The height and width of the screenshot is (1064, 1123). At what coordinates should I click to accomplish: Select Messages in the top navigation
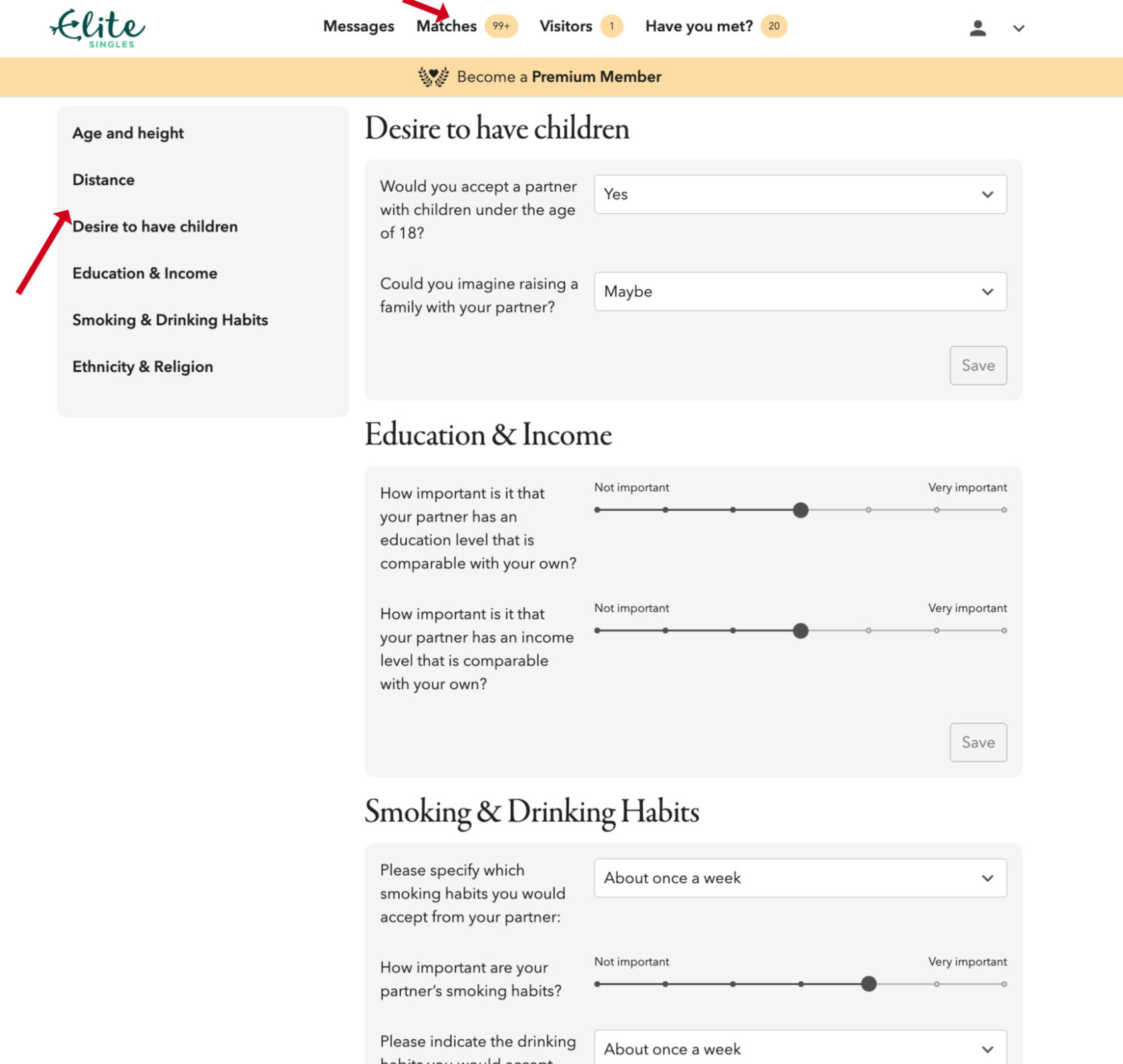pos(358,26)
